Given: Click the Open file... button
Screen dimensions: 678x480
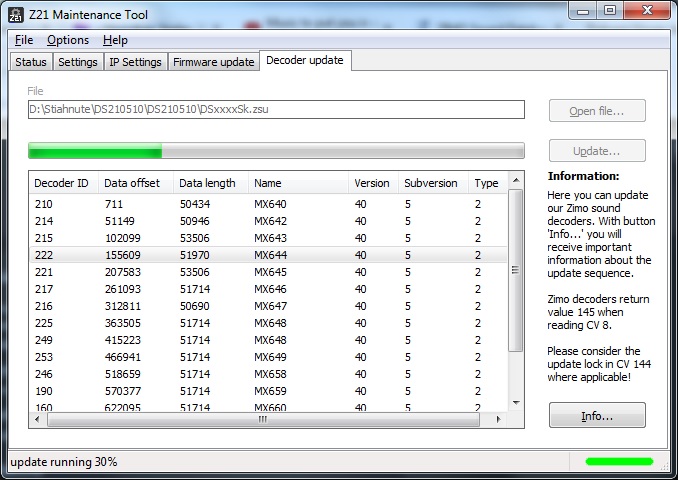Looking at the screenshot, I should coord(597,111).
